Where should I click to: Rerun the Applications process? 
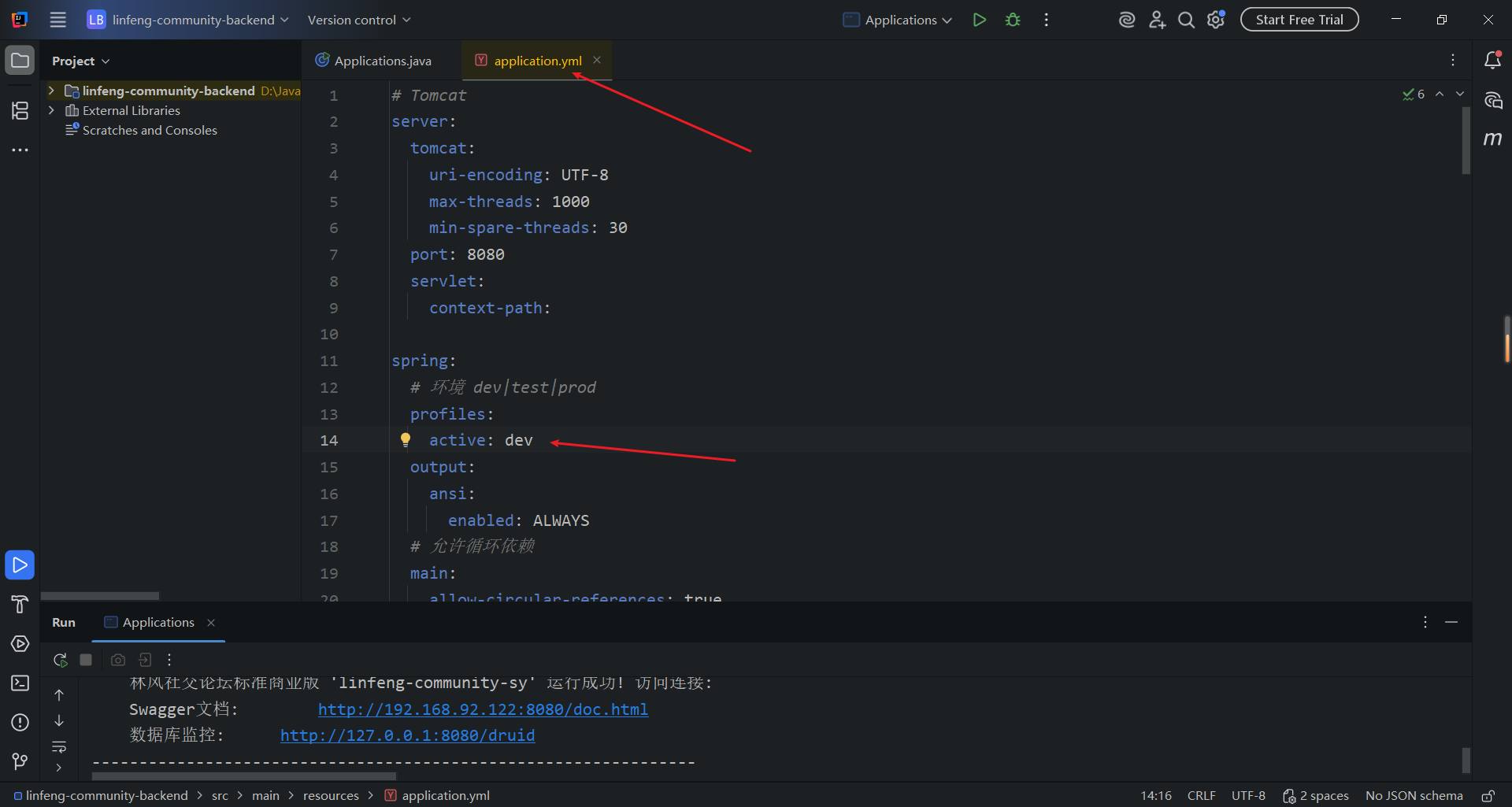click(x=60, y=660)
